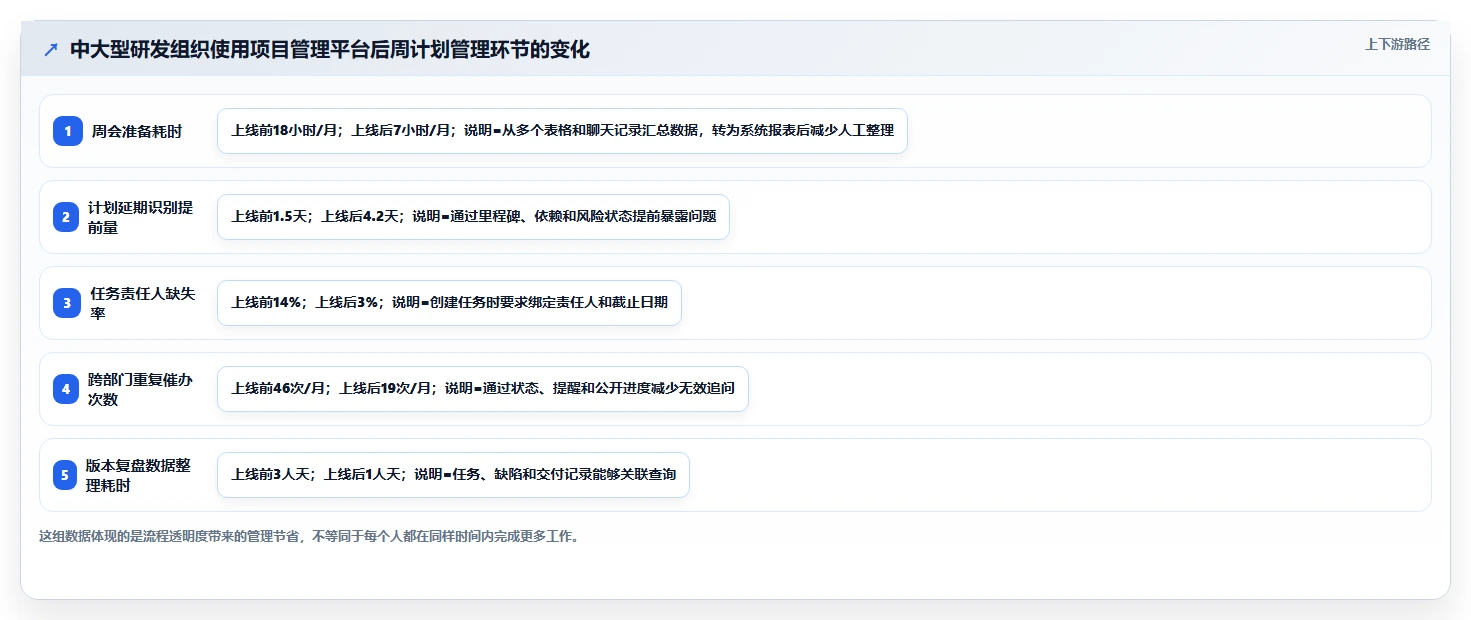This screenshot has width=1471, height=620.
Task: Select the 任务责任人缺失率 label
Action: (x=143, y=303)
